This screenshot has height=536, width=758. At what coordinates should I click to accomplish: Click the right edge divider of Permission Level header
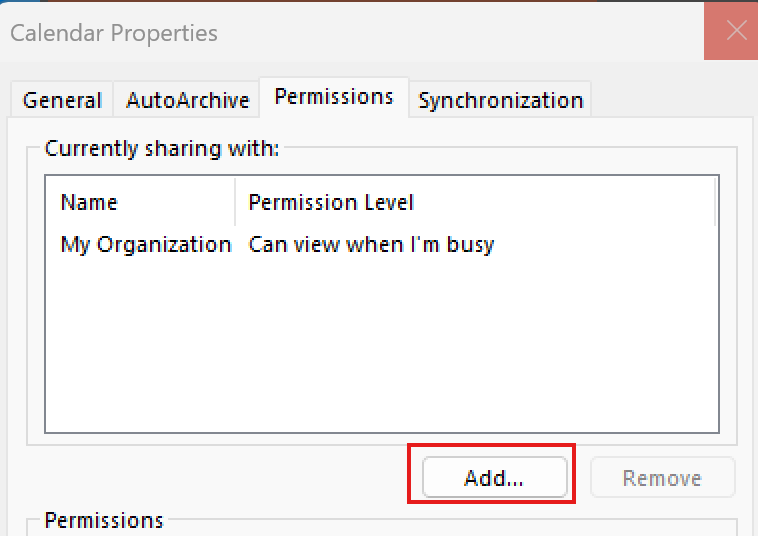click(x=715, y=202)
